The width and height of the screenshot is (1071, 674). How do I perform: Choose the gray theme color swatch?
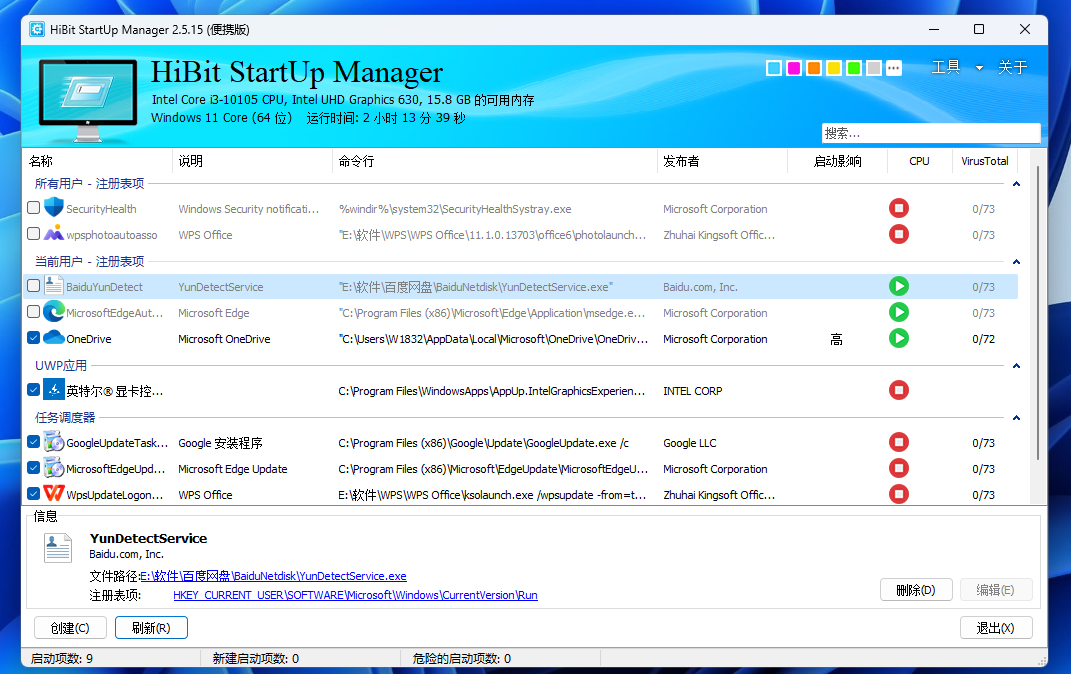[x=874, y=68]
